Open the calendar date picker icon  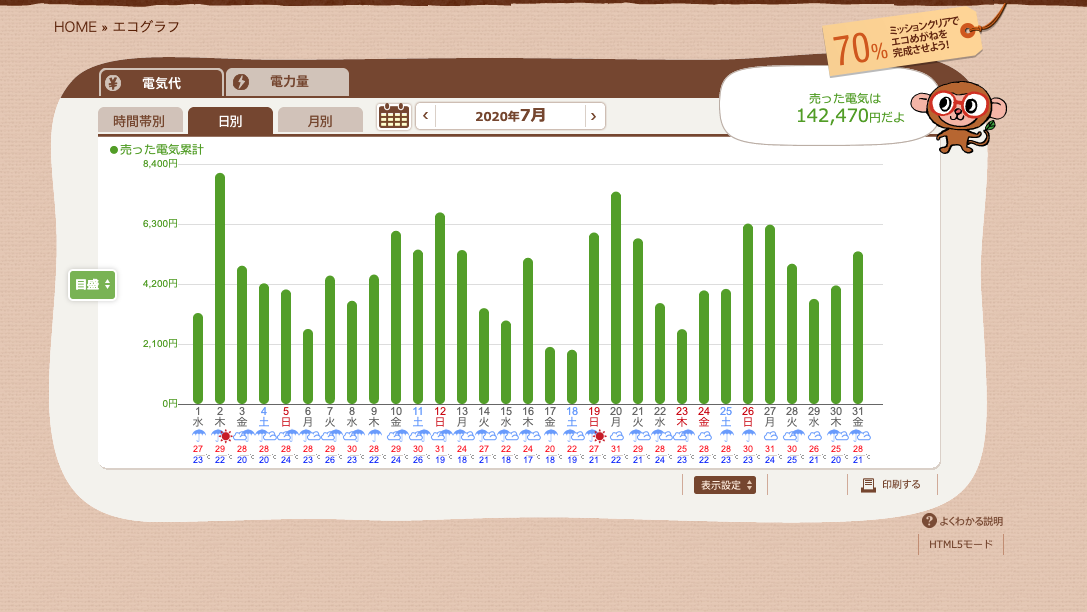[x=394, y=116]
